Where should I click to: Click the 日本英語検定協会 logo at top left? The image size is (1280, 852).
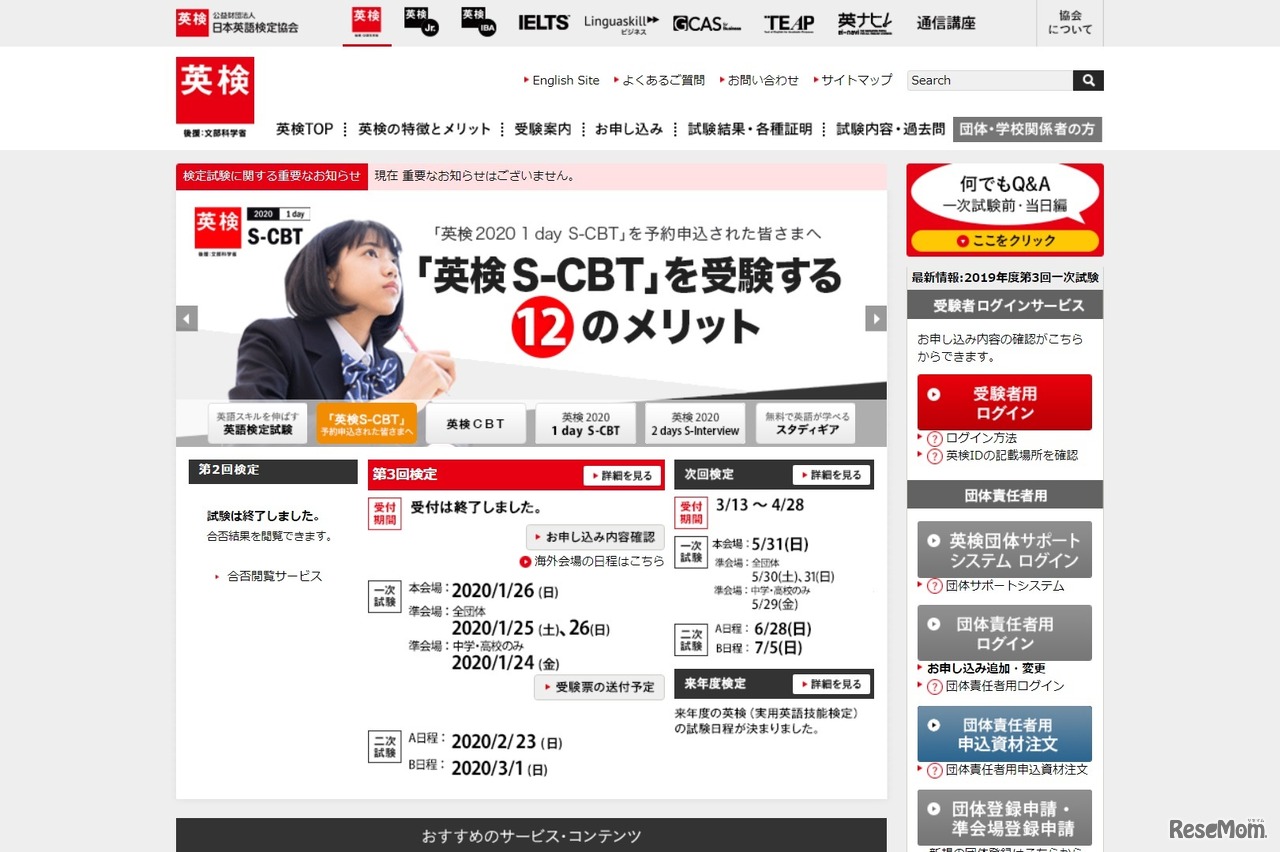pyautogui.click(x=237, y=22)
